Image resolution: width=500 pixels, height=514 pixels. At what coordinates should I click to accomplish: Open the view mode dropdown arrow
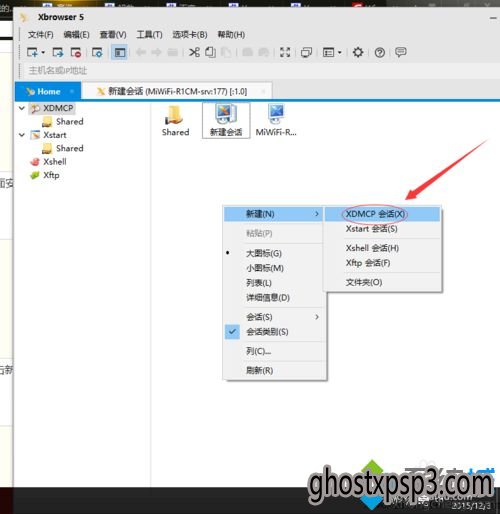point(340,52)
